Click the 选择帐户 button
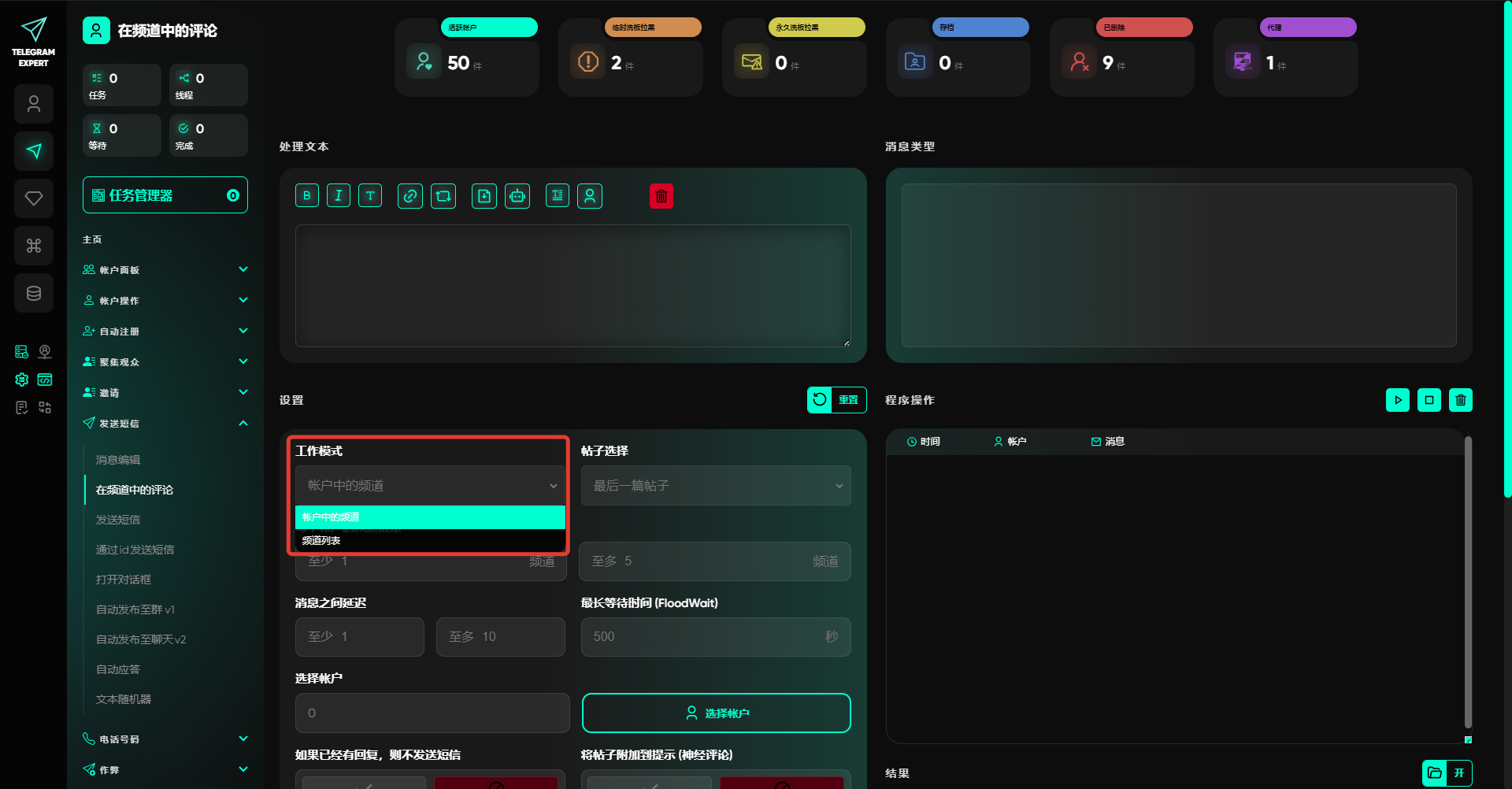The image size is (1512, 789). pyautogui.click(x=716, y=713)
